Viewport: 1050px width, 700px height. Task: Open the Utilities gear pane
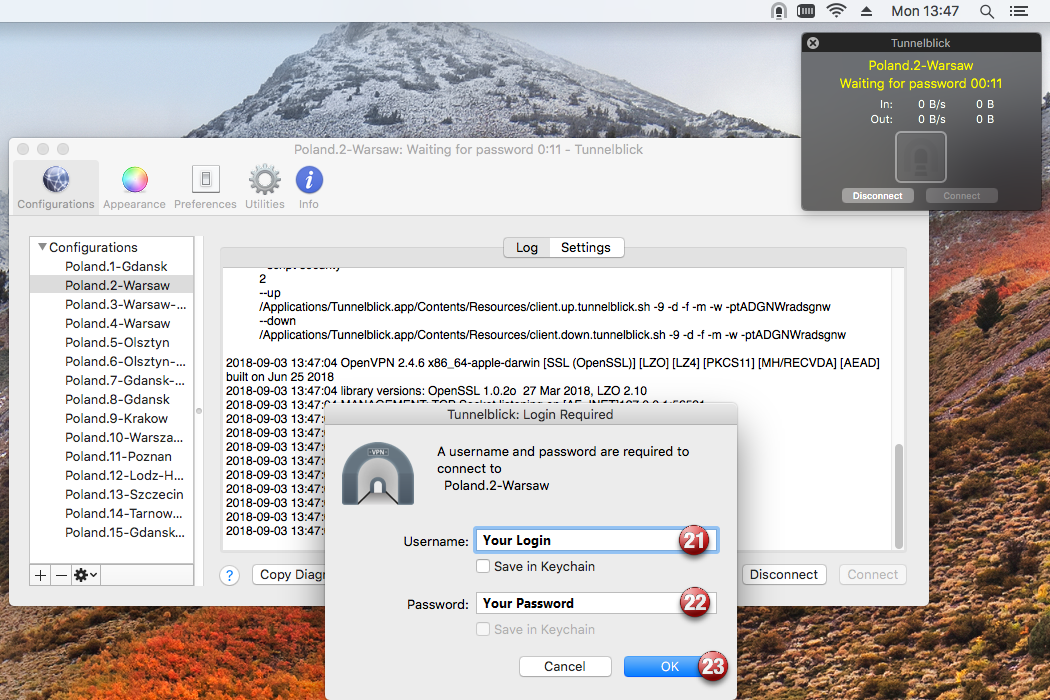coord(265,188)
